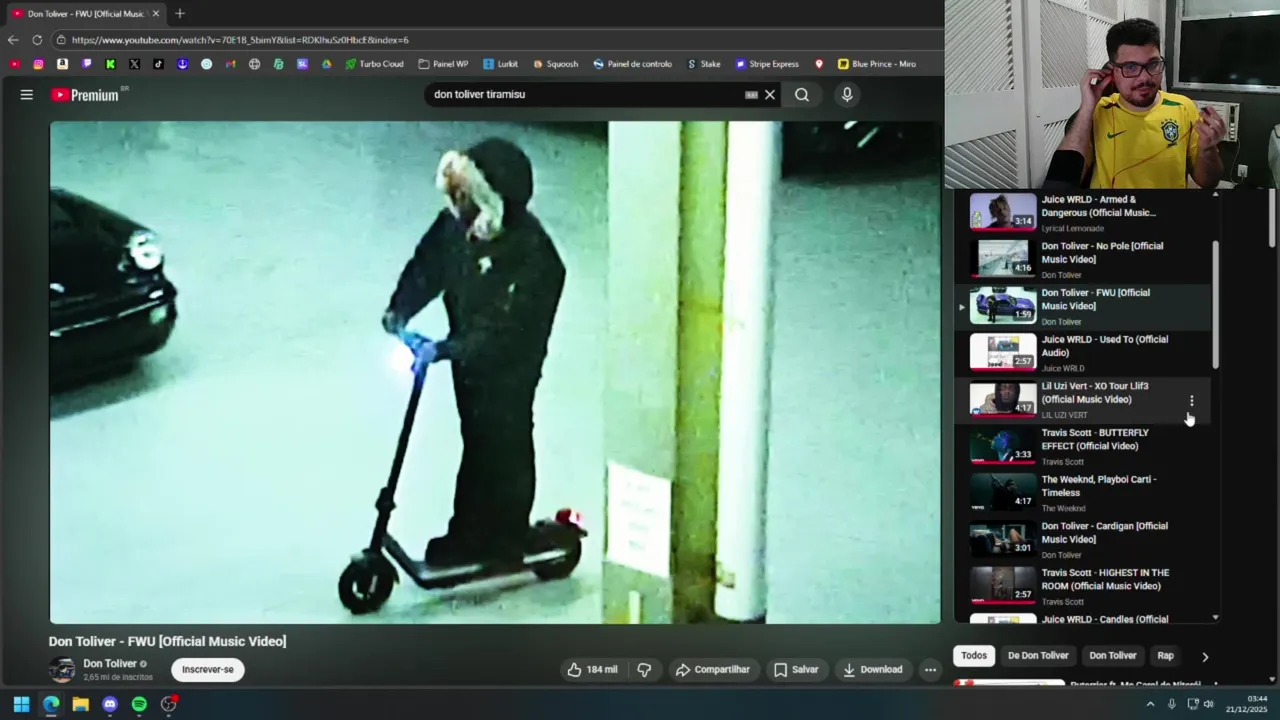Open the Stake bookmark

[x=704, y=64]
